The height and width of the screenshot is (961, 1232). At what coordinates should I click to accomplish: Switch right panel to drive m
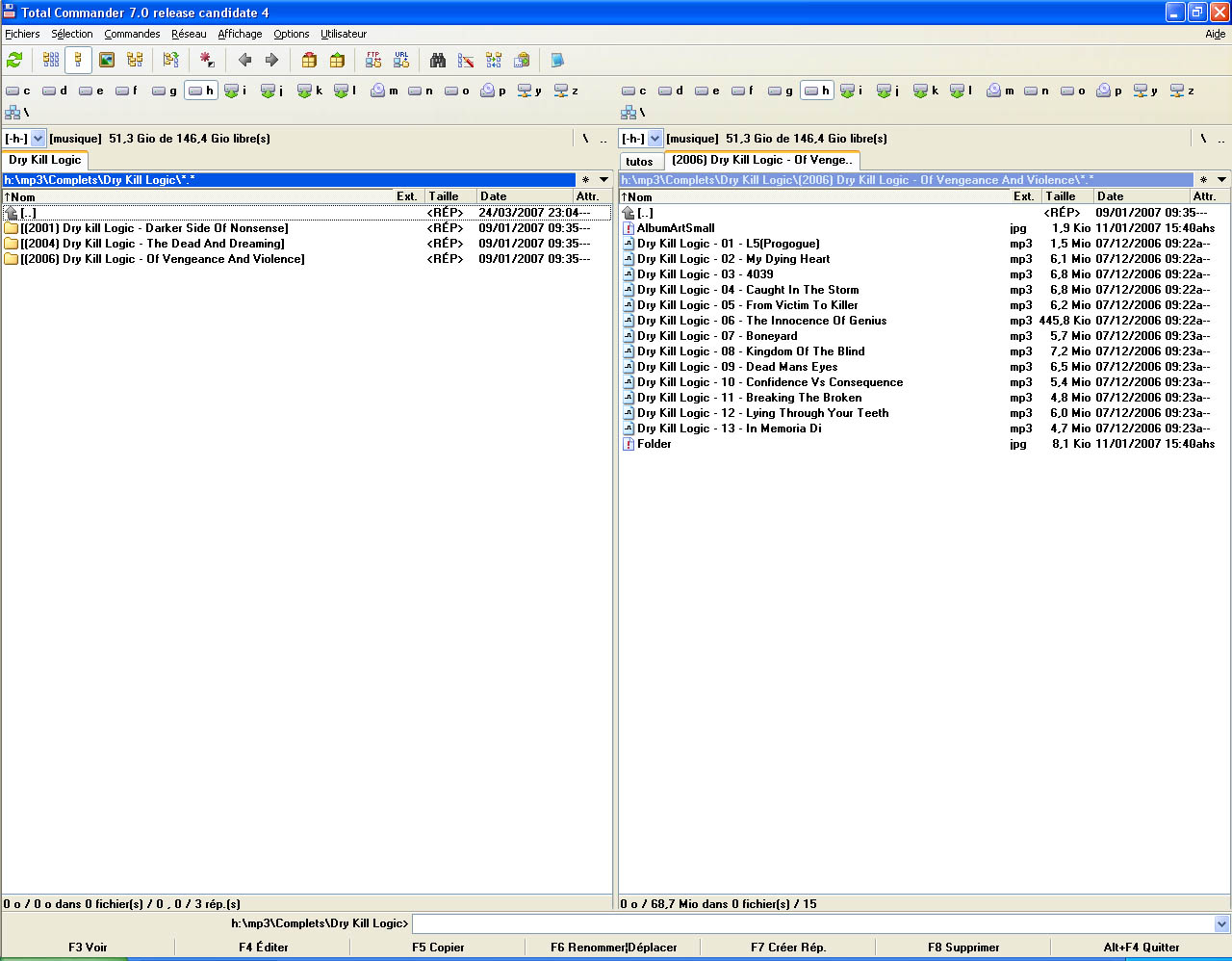point(1001,91)
